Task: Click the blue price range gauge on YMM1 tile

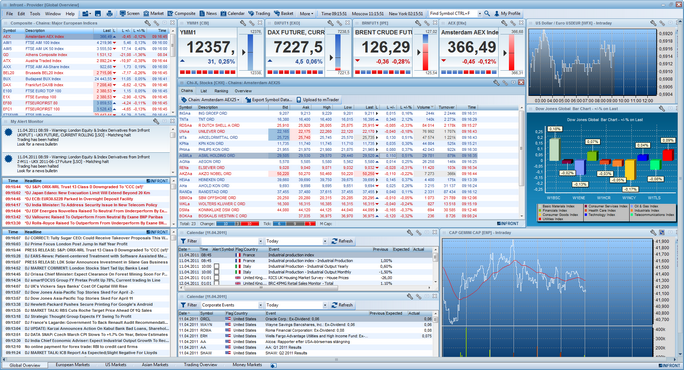Action: 250,52
